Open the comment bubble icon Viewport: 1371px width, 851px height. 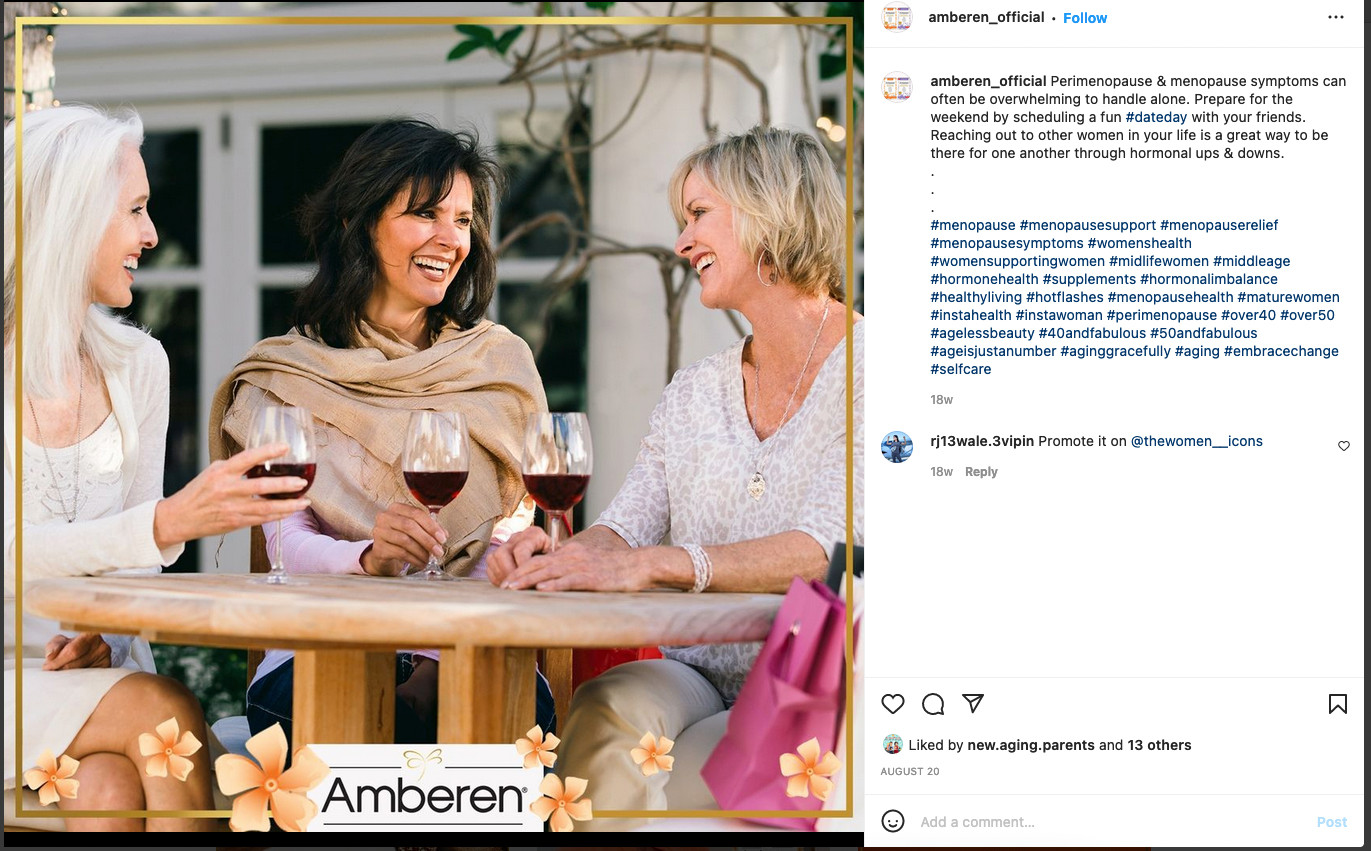933,704
